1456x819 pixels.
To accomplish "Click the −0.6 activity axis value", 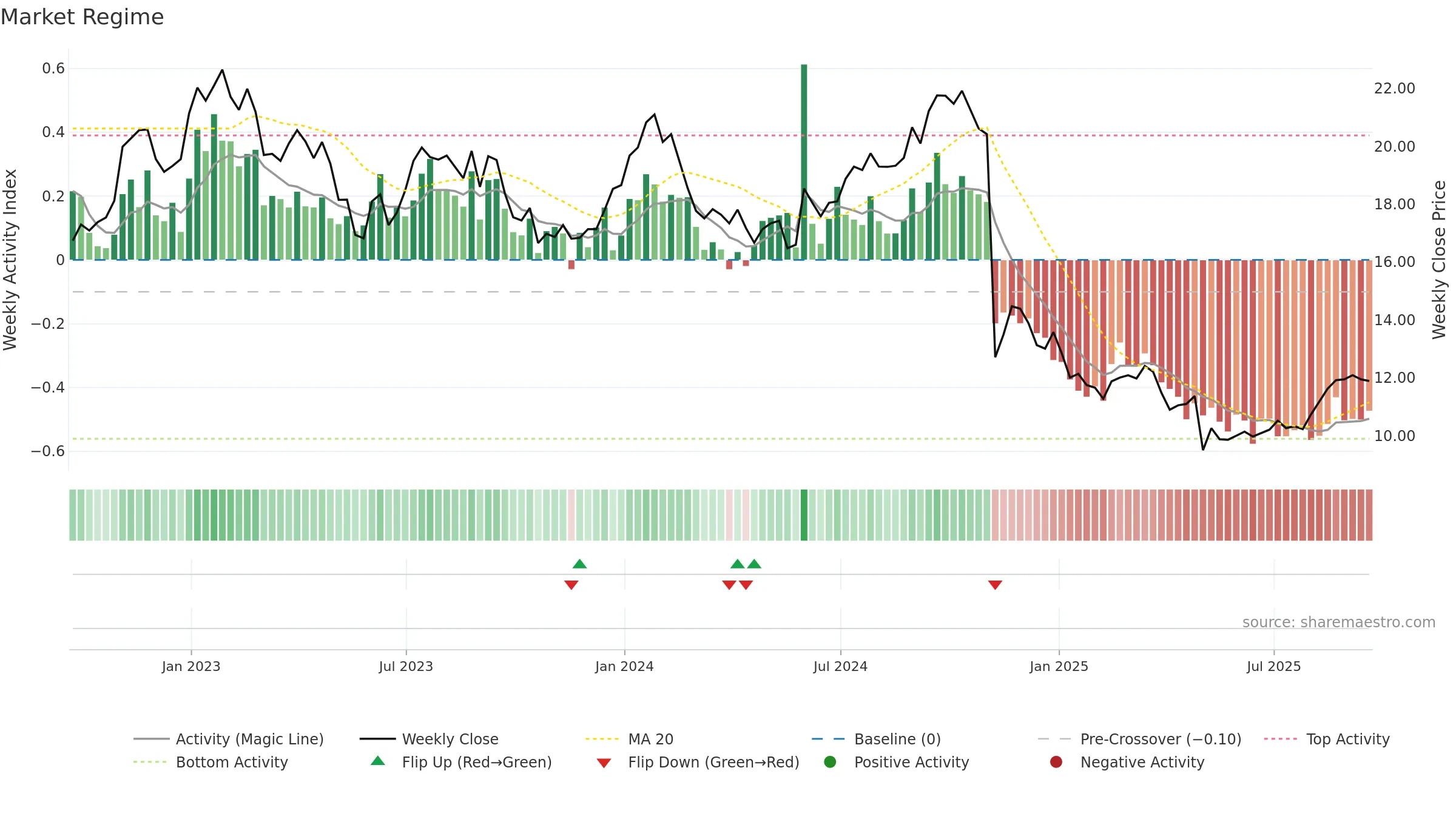I will [47, 451].
